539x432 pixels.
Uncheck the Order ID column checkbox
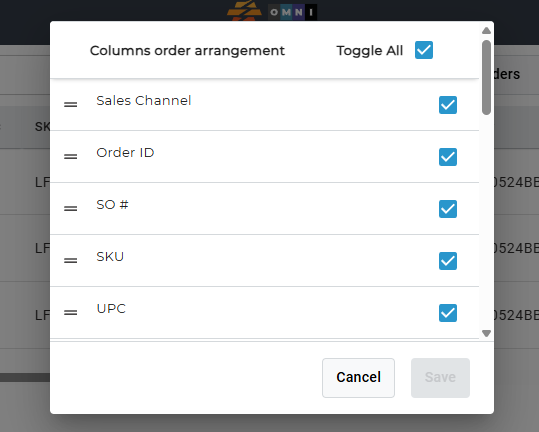(x=448, y=157)
